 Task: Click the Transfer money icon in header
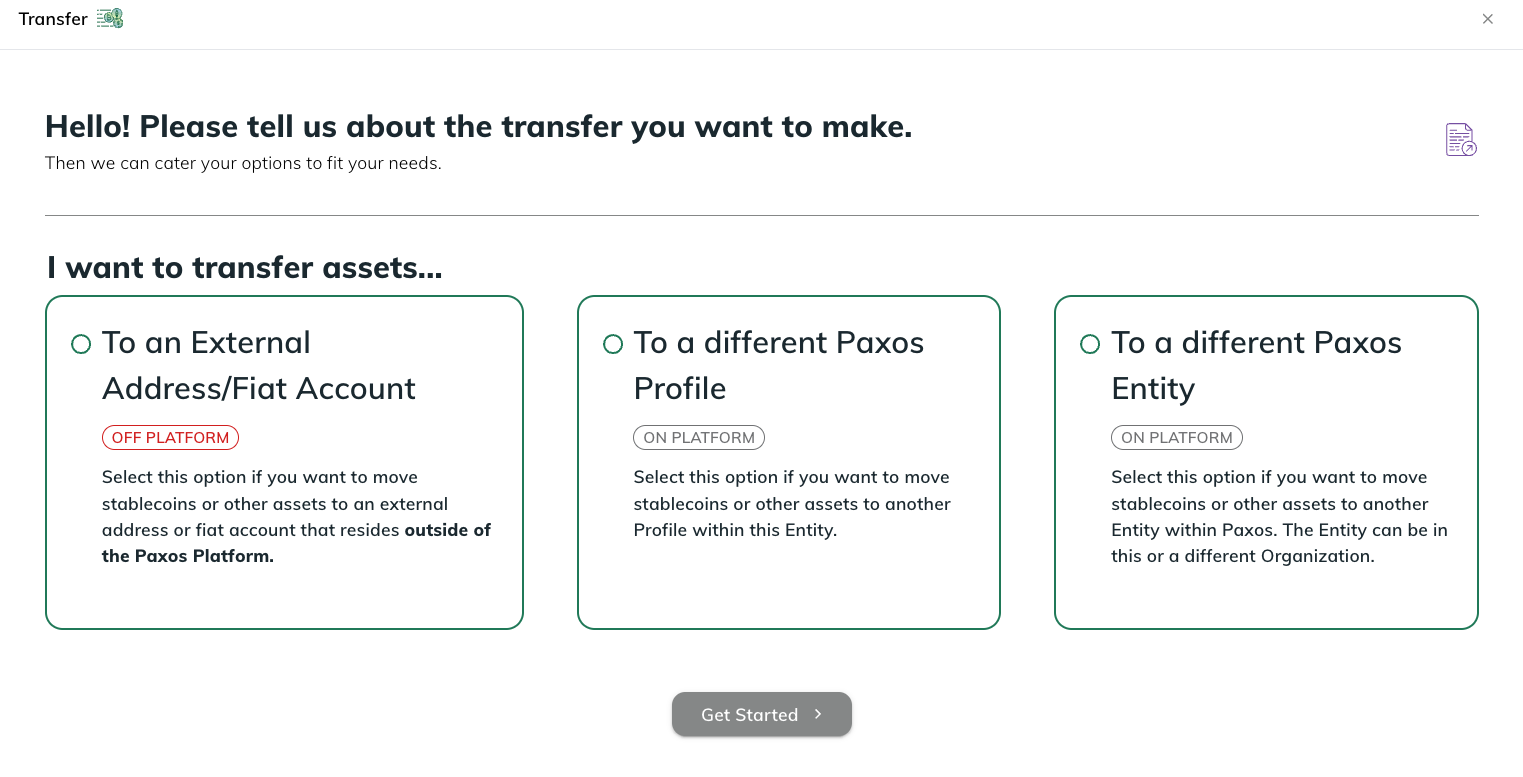110,18
